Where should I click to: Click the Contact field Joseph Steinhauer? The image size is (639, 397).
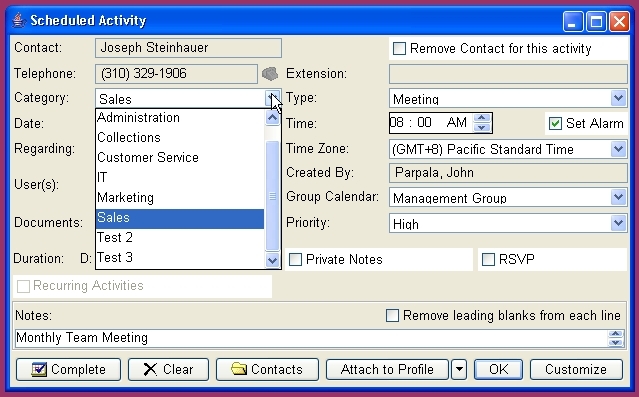[x=188, y=48]
